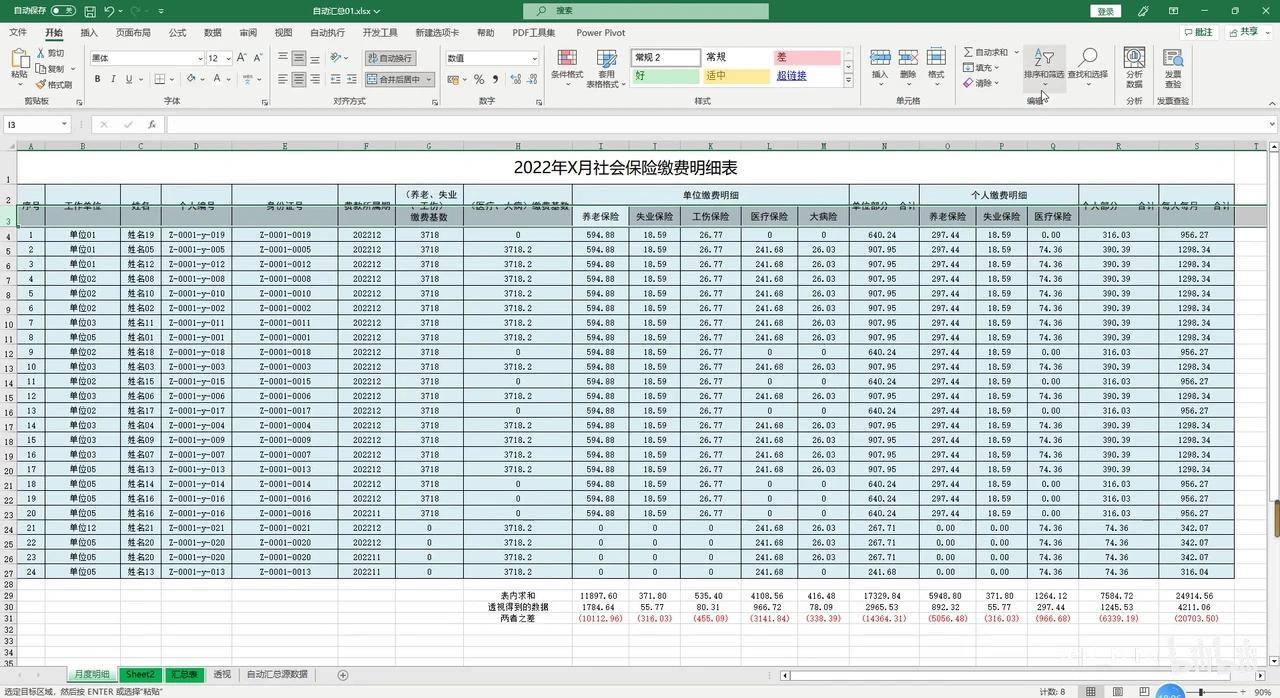Add a new sheet with plus button

click(343, 675)
